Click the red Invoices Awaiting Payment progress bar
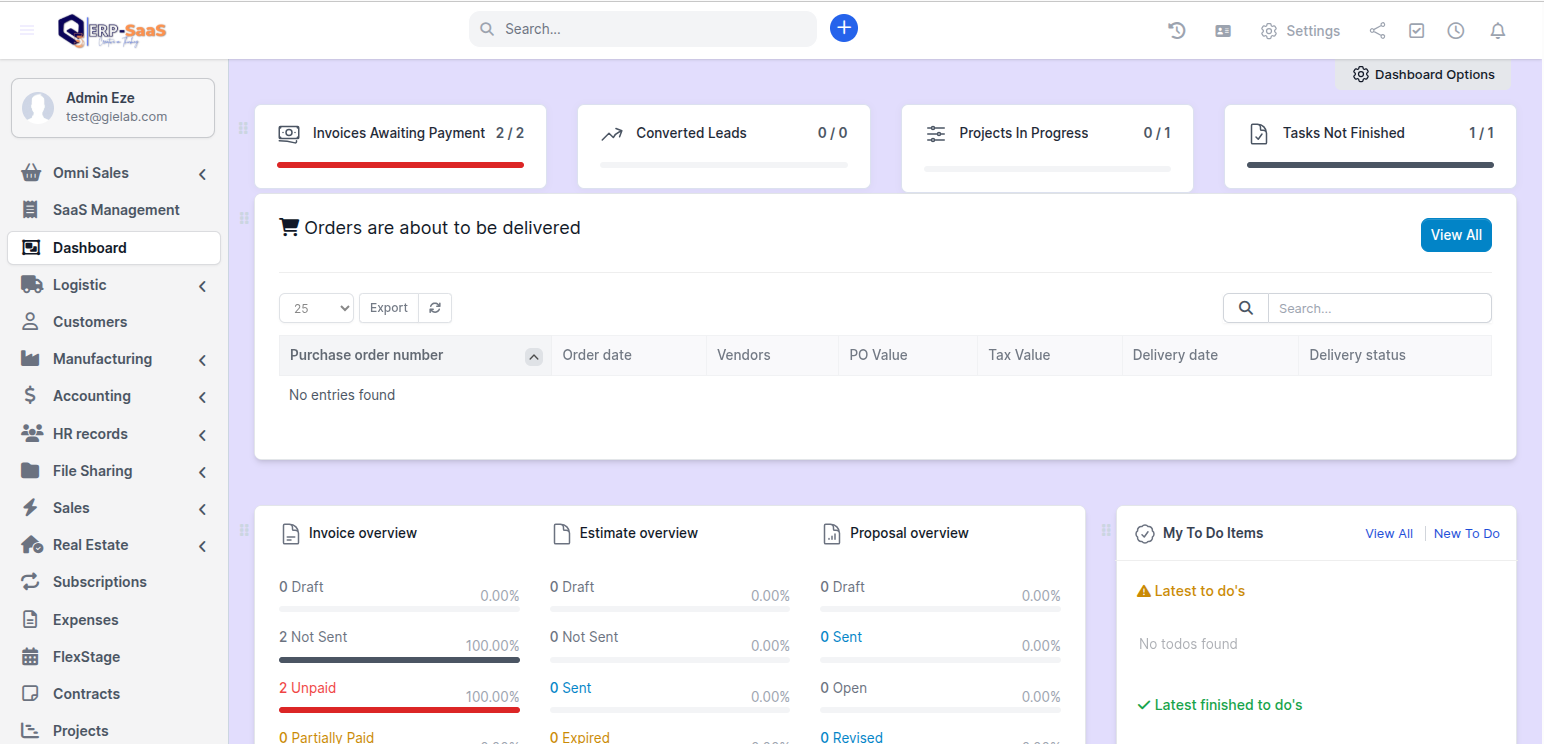The height and width of the screenshot is (744, 1544). point(400,165)
